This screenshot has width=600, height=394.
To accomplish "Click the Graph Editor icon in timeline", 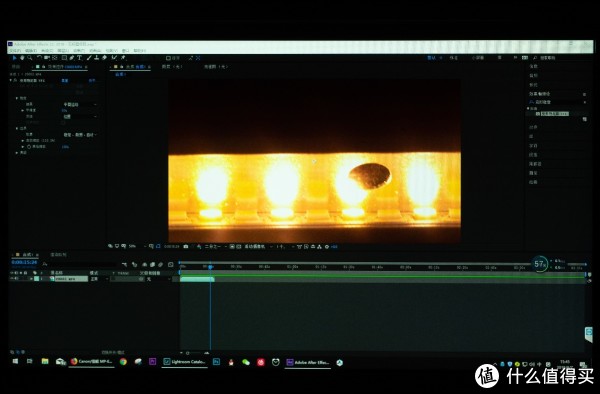I will tap(170, 264).
